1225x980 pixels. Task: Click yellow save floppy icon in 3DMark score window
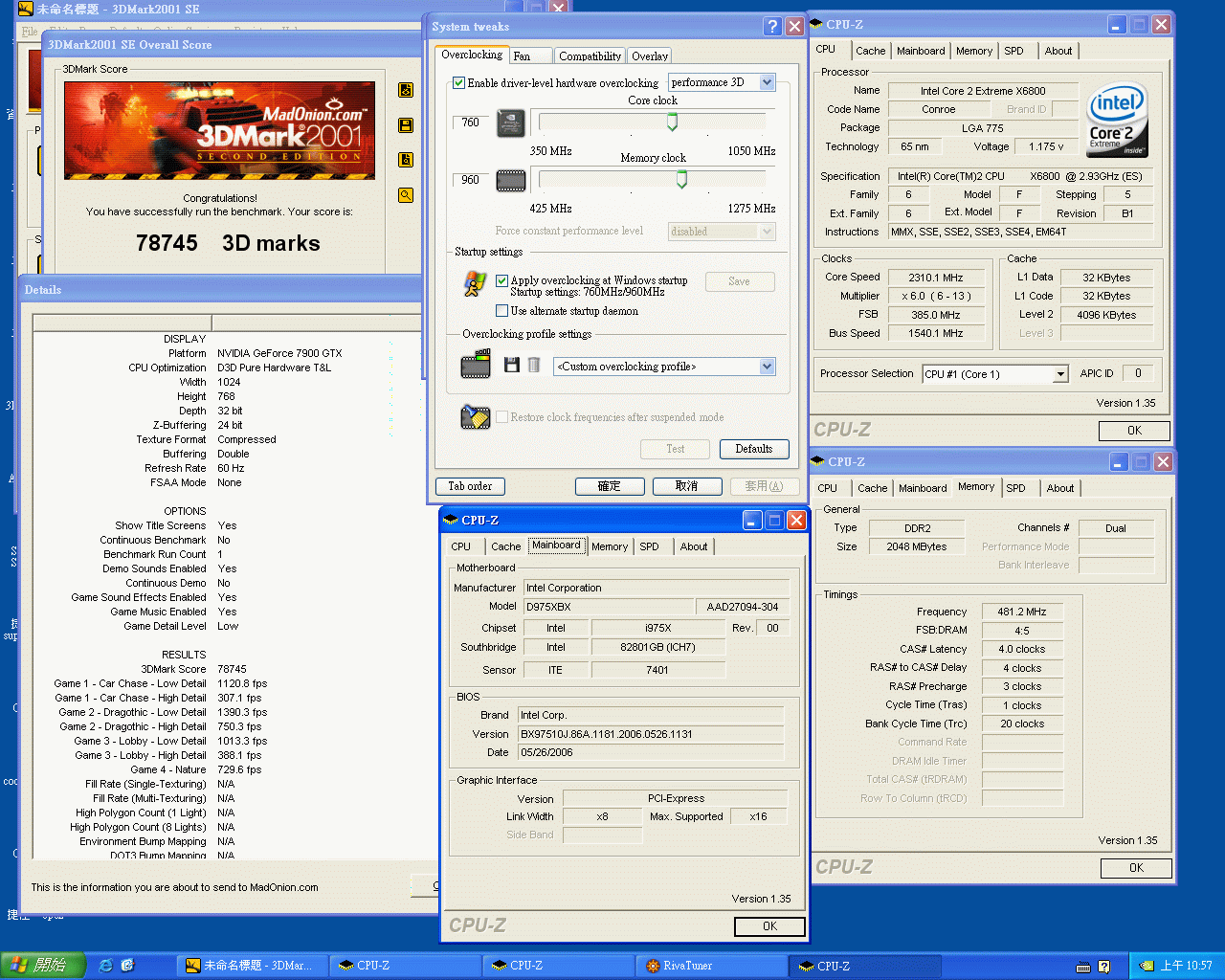[x=406, y=125]
